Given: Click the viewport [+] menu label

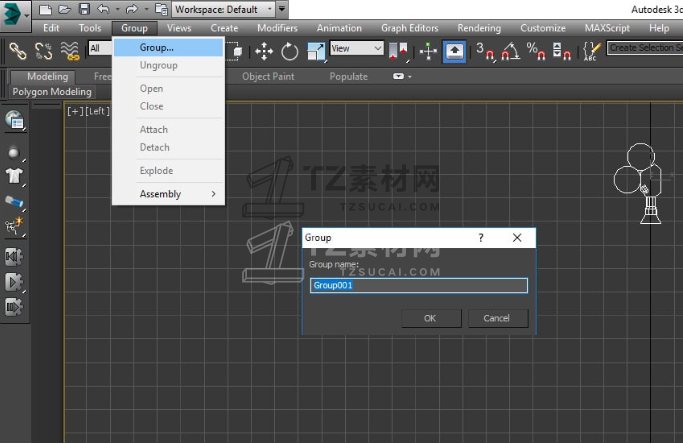Looking at the screenshot, I should [x=75, y=112].
